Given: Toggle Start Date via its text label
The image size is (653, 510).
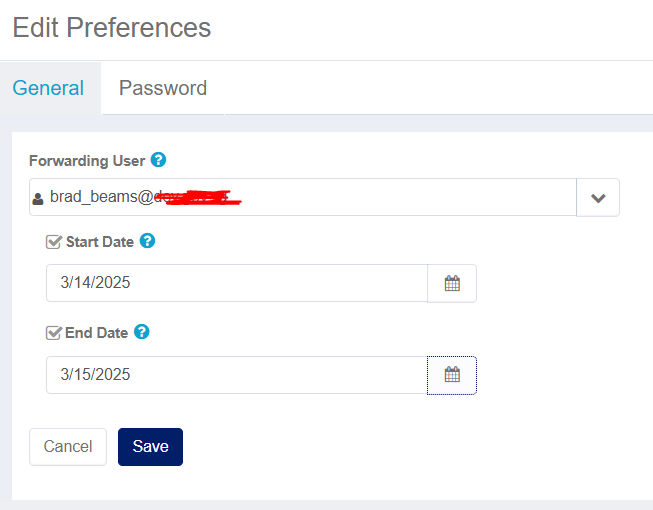Looking at the screenshot, I should click(x=100, y=242).
